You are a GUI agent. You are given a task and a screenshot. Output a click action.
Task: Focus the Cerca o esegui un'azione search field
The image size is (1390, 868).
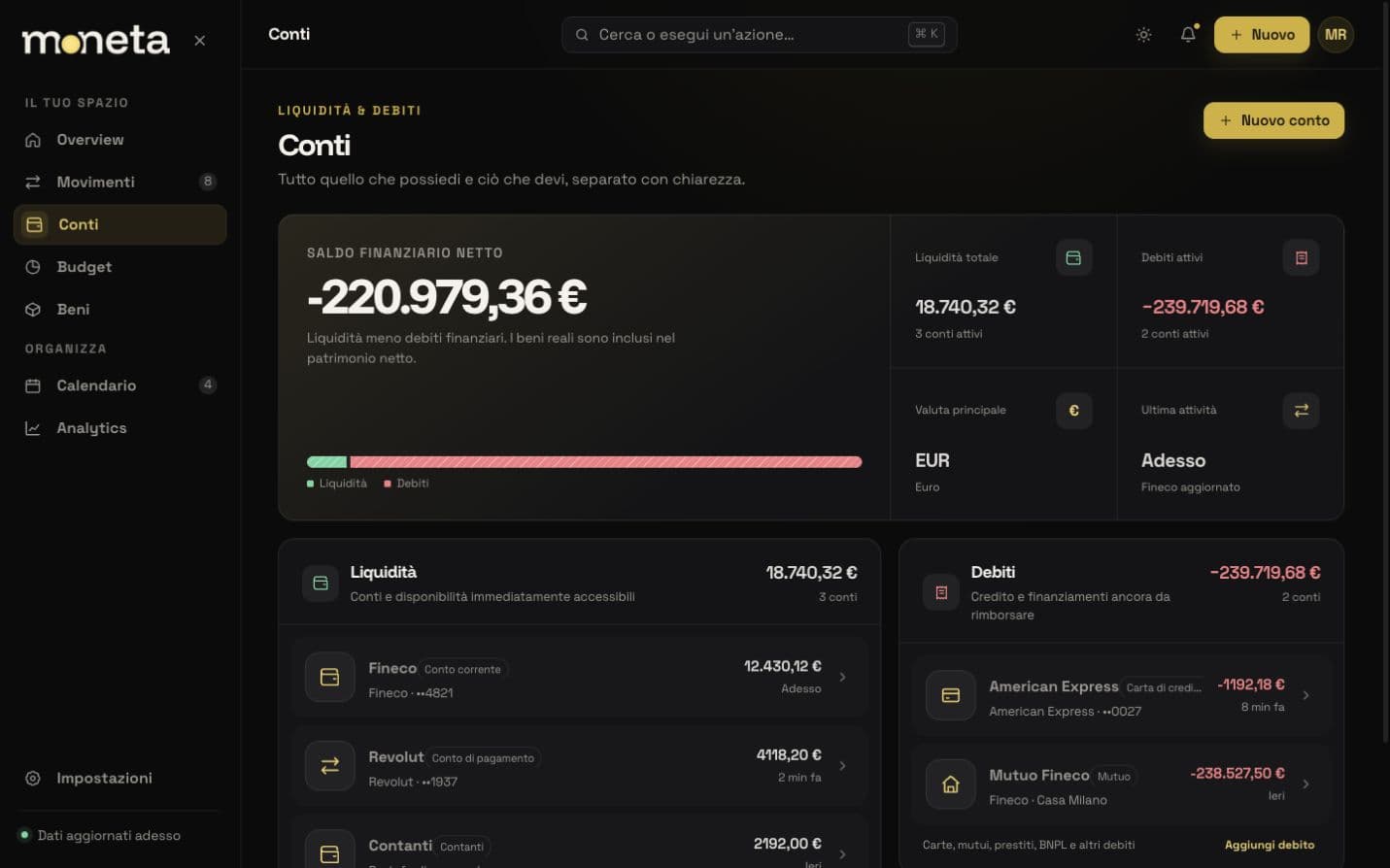point(759,35)
